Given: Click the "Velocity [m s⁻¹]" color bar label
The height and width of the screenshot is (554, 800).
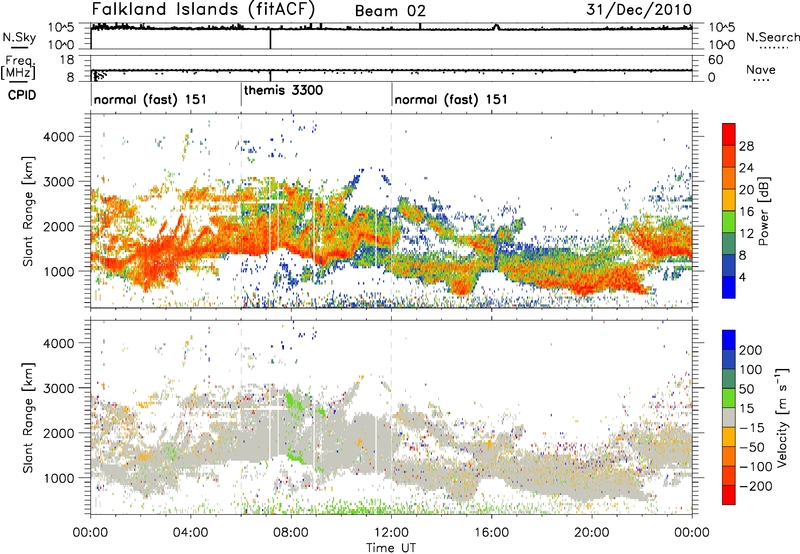Looking at the screenshot, I should pyautogui.click(x=781, y=417).
